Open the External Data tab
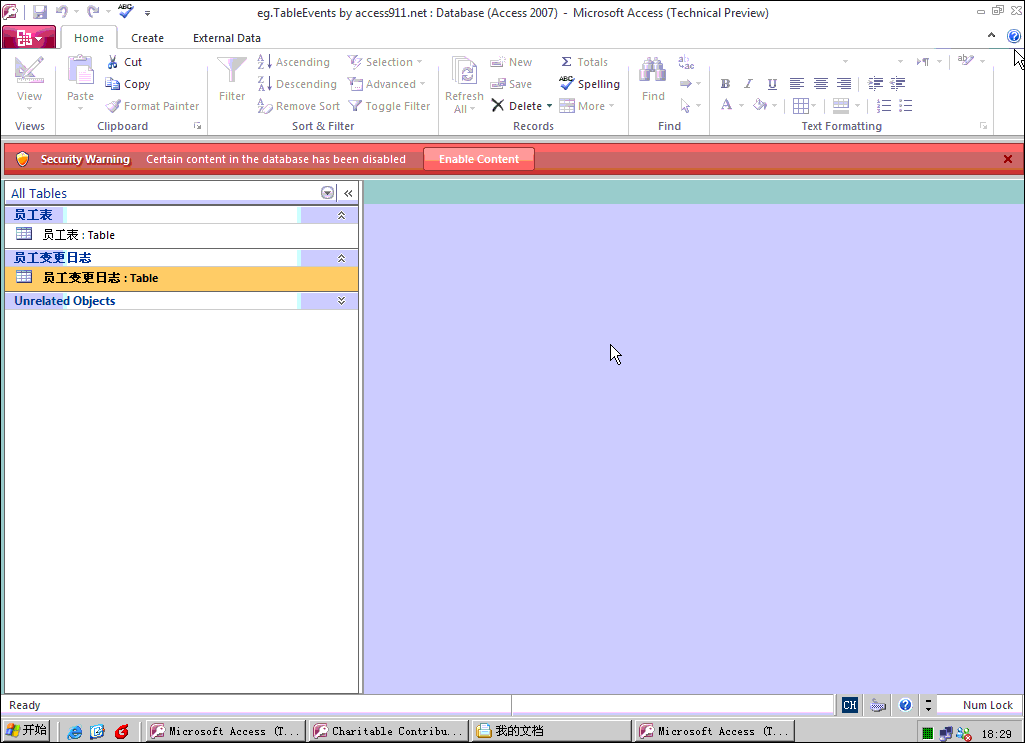1025x743 pixels. 227,38
